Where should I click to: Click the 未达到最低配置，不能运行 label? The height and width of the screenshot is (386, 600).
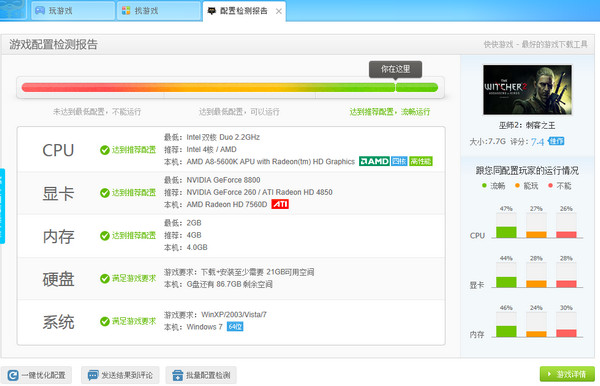coord(97,112)
